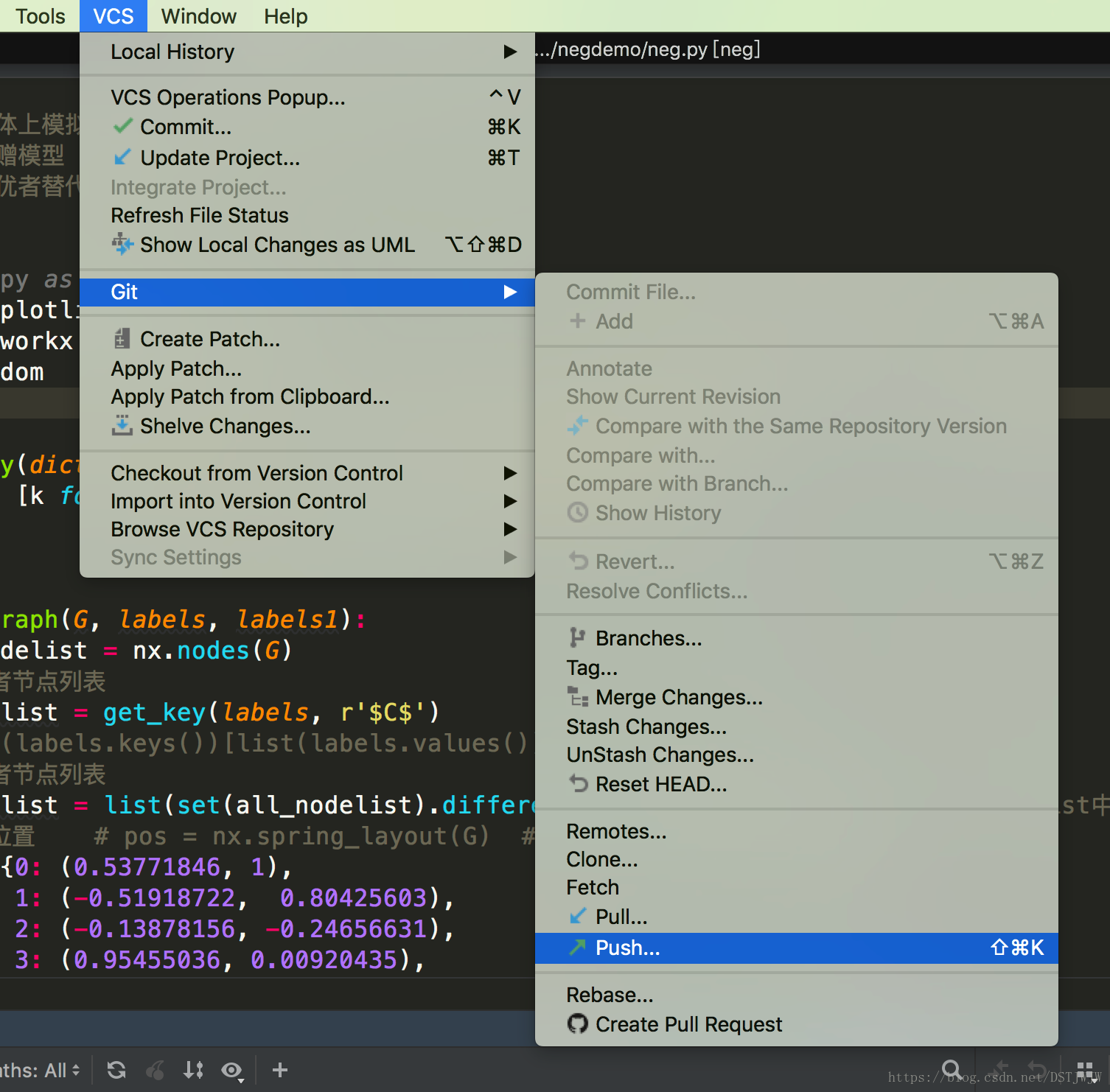Screen dimensions: 1110x1092
Task: Click the Revert arrow icon
Action: pyautogui.click(x=579, y=561)
